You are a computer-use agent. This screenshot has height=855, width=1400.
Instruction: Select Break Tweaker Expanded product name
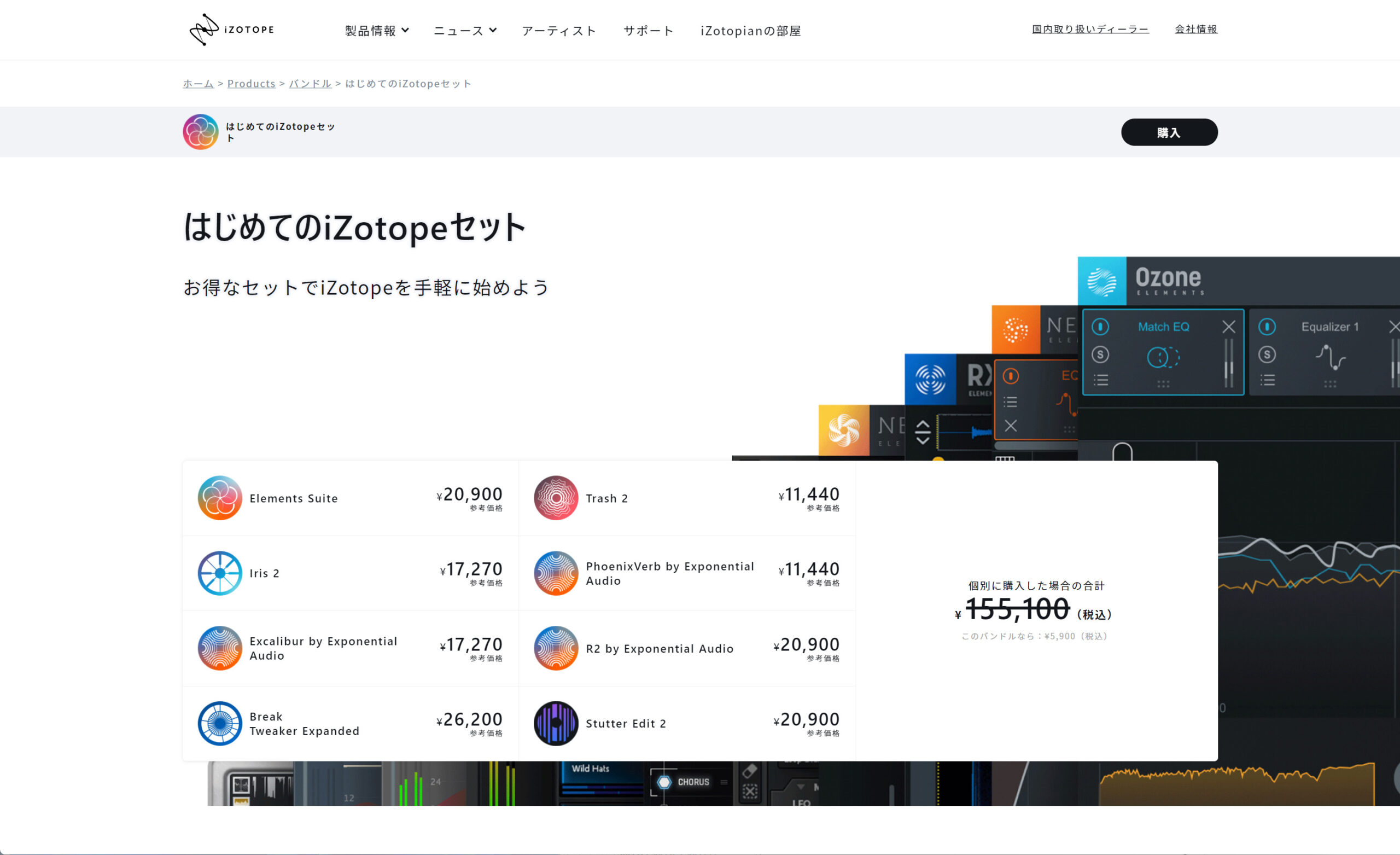pyautogui.click(x=304, y=724)
